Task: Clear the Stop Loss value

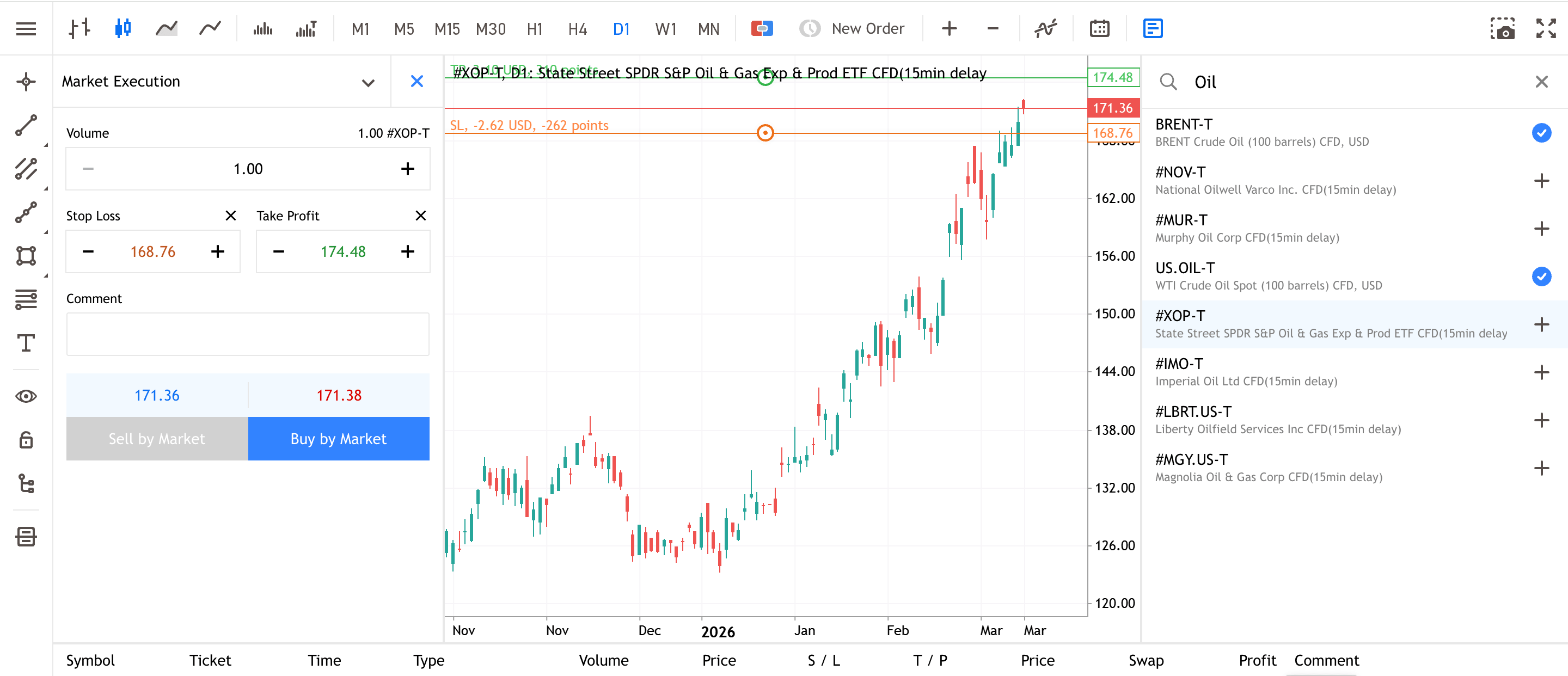Action: point(231,216)
